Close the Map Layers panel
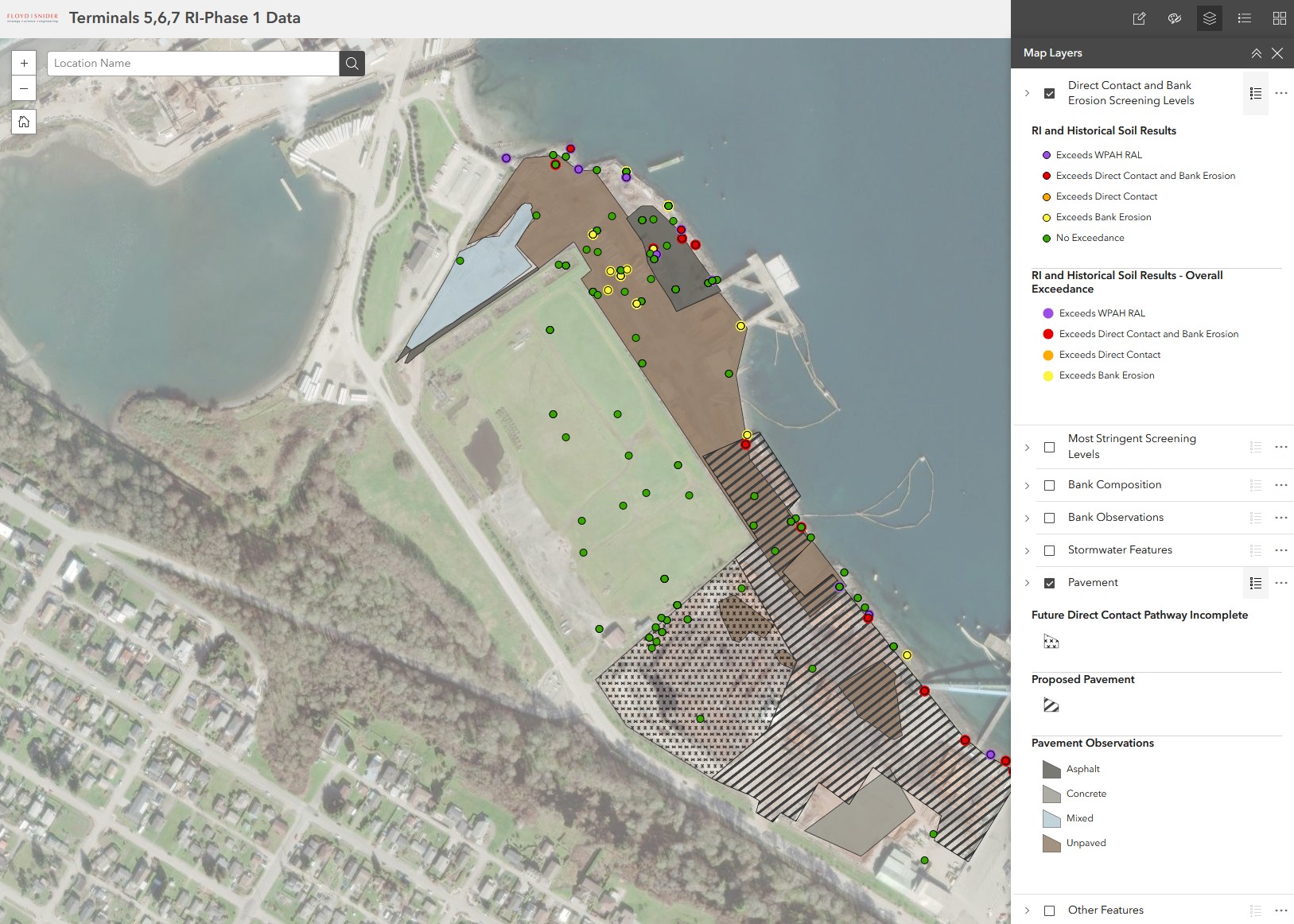The width and height of the screenshot is (1294, 924). point(1277,53)
